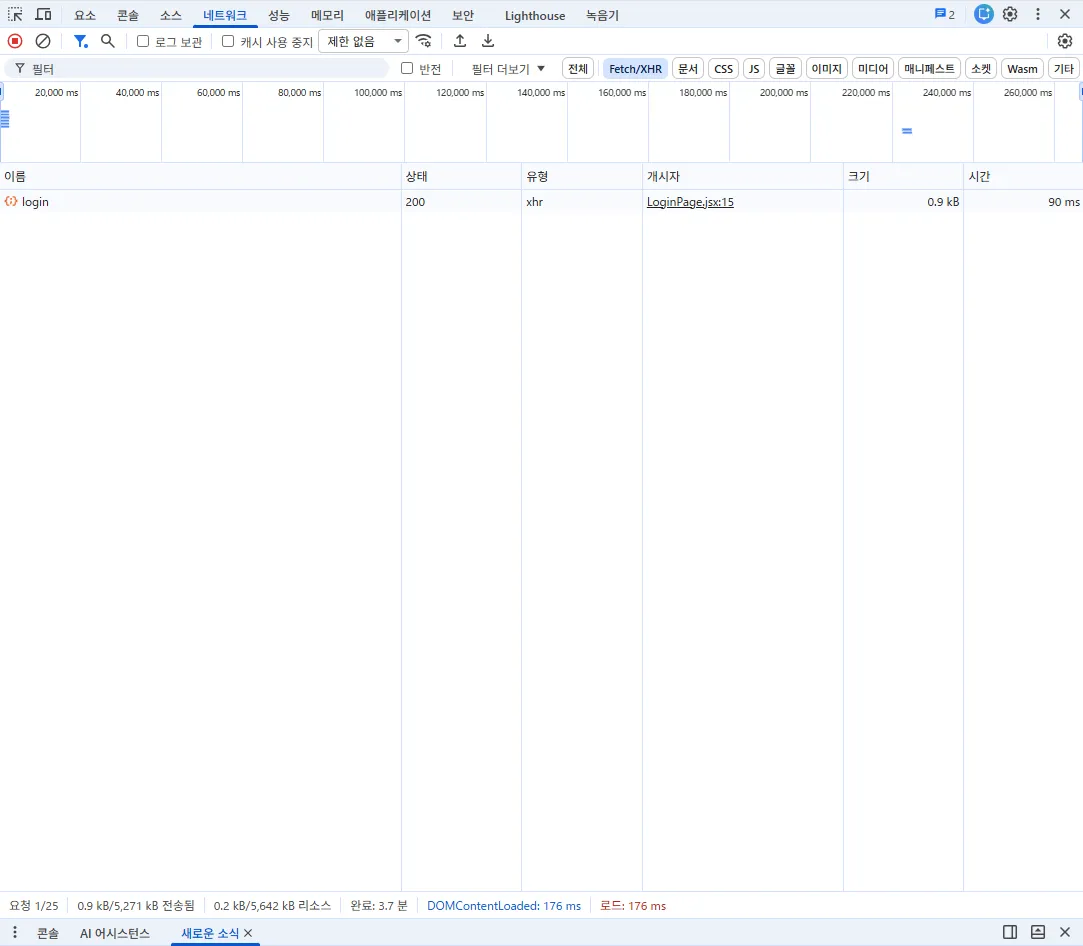
Task: Open DevTools settings gear icon
Action: pos(1010,15)
